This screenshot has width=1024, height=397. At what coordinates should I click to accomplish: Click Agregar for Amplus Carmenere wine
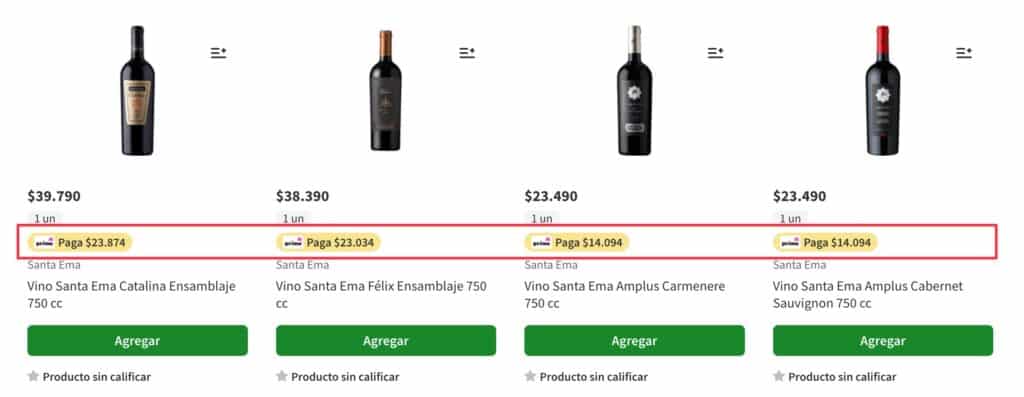click(634, 341)
